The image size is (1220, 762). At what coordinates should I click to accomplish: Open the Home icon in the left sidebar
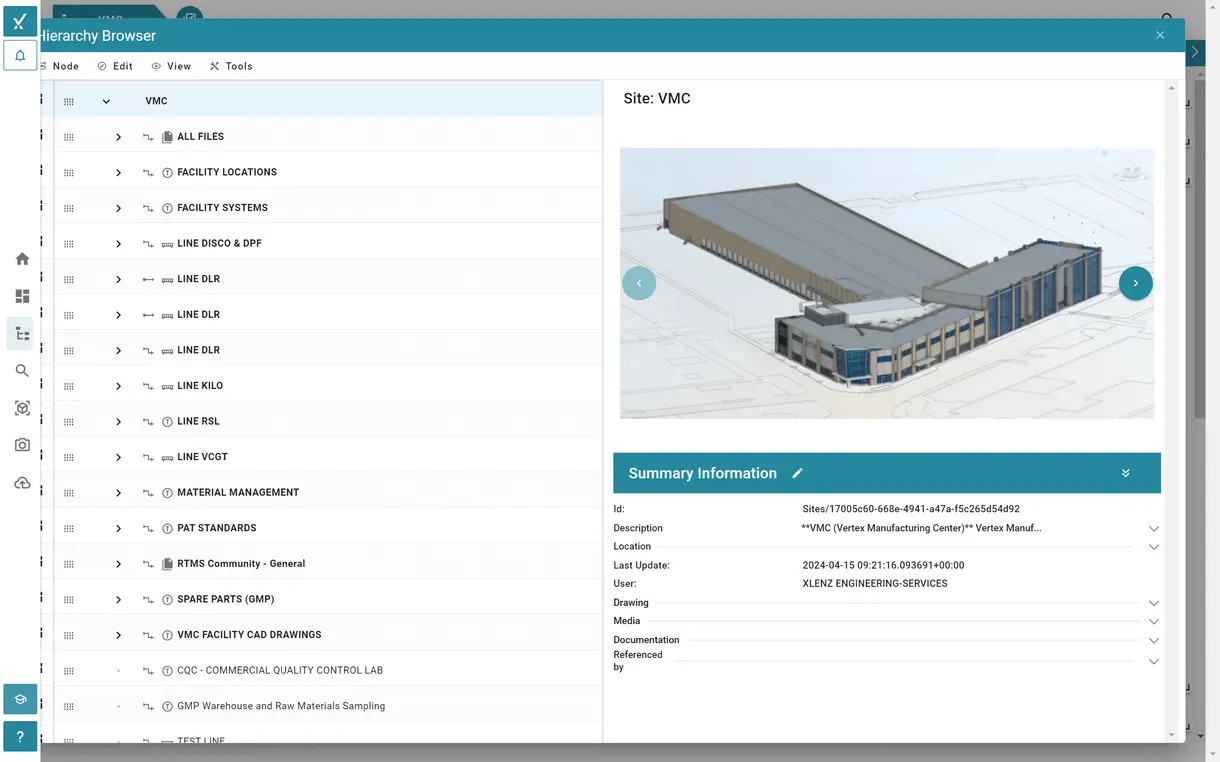click(22, 259)
